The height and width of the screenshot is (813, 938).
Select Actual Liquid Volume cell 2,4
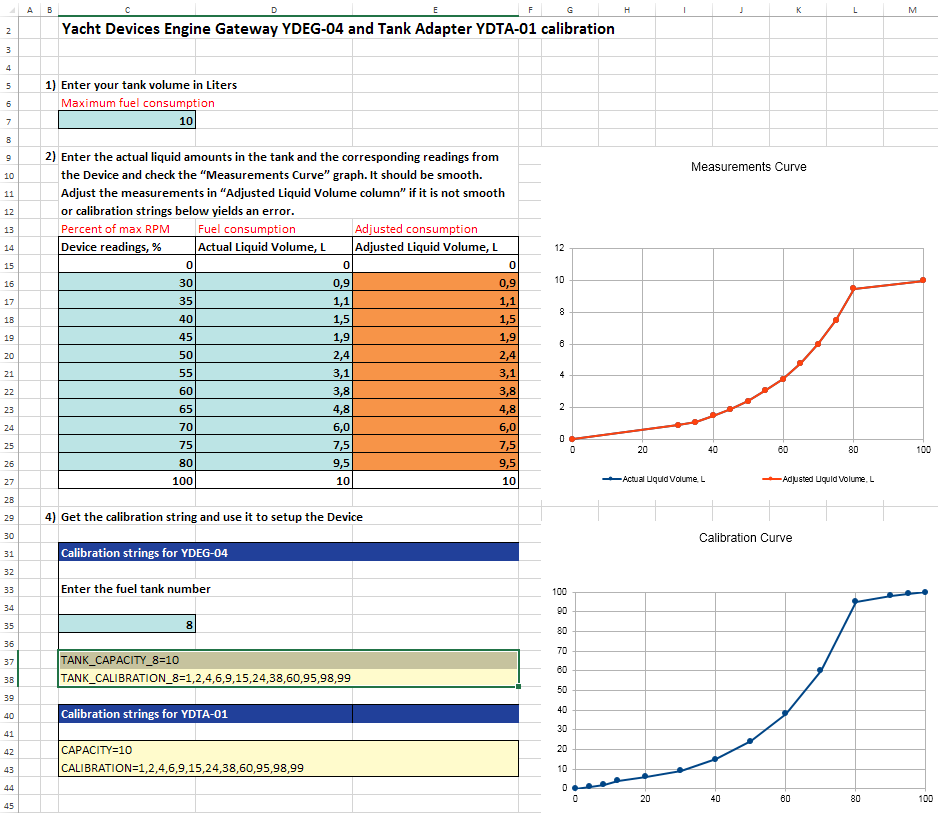(x=274, y=355)
